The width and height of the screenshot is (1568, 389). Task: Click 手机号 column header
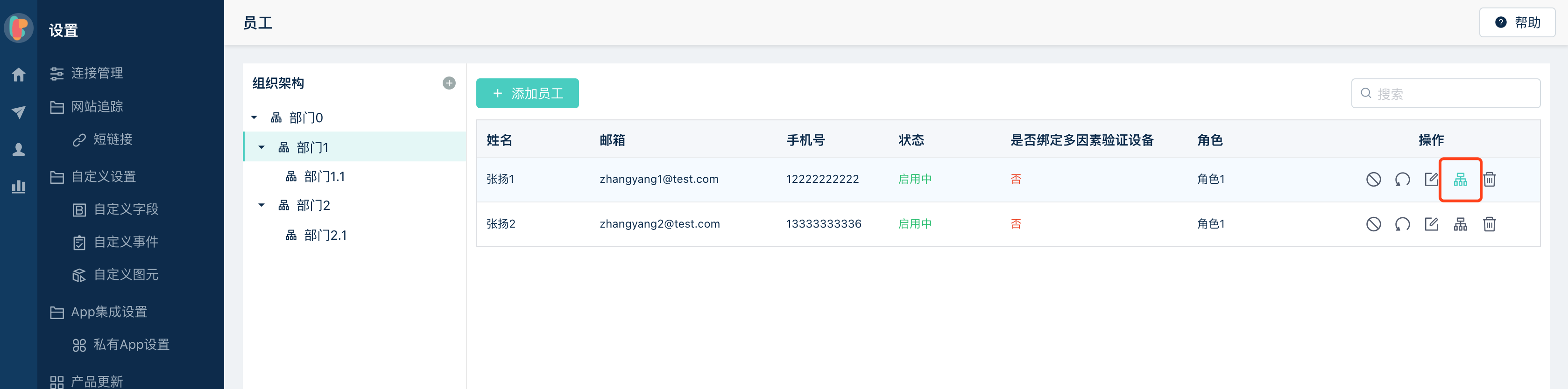[805, 140]
